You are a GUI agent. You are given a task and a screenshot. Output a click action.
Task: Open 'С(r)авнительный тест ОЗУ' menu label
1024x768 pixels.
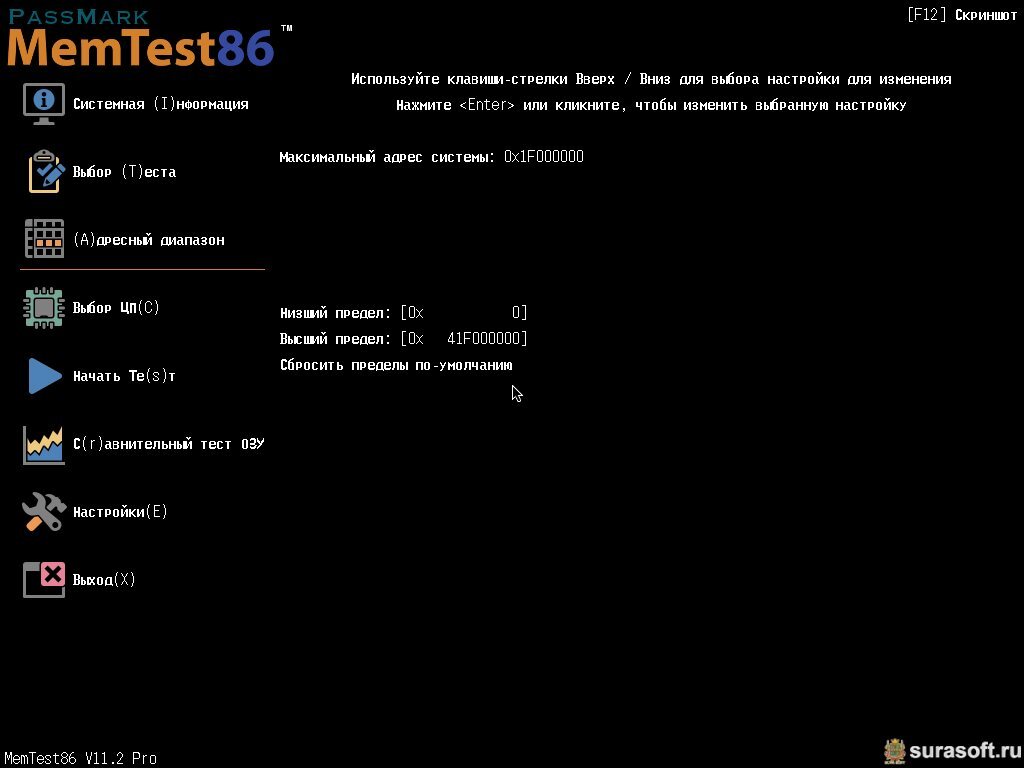pyautogui.click(x=168, y=444)
